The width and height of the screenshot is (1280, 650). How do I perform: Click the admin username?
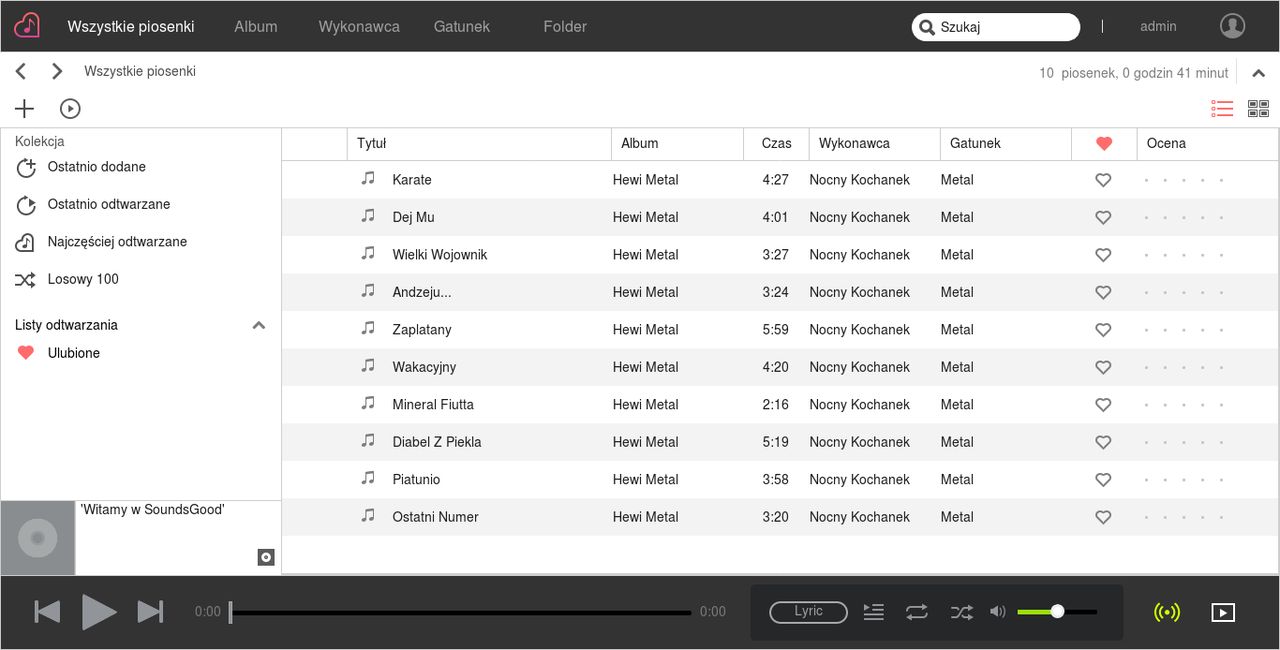point(1158,26)
